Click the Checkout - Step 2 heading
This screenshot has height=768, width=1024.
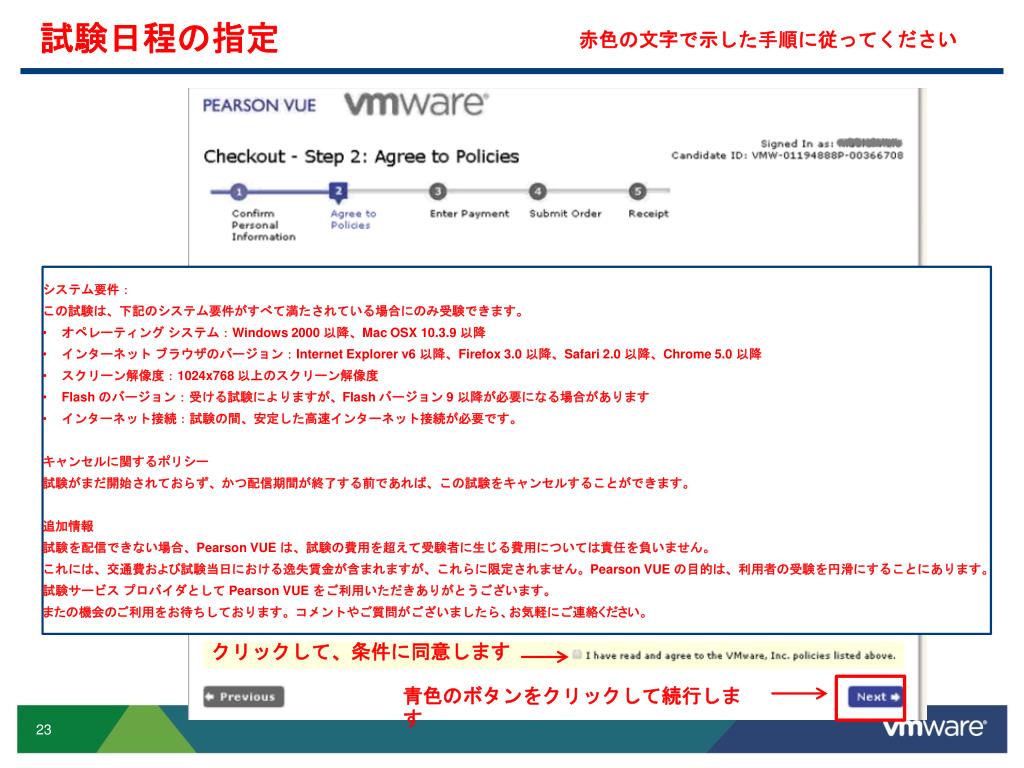pos(361,157)
